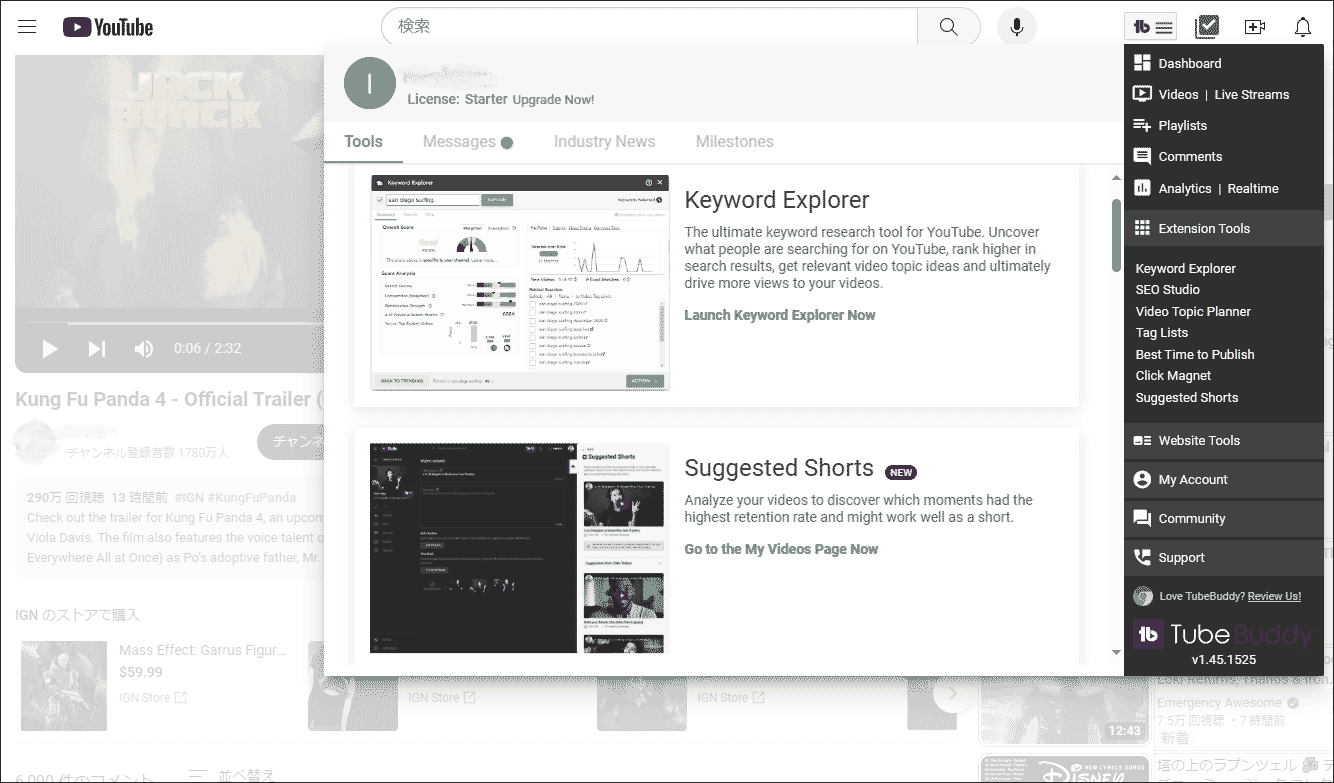Click the panel scroll down arrow
The width and height of the screenshot is (1334, 783).
pos(1116,653)
